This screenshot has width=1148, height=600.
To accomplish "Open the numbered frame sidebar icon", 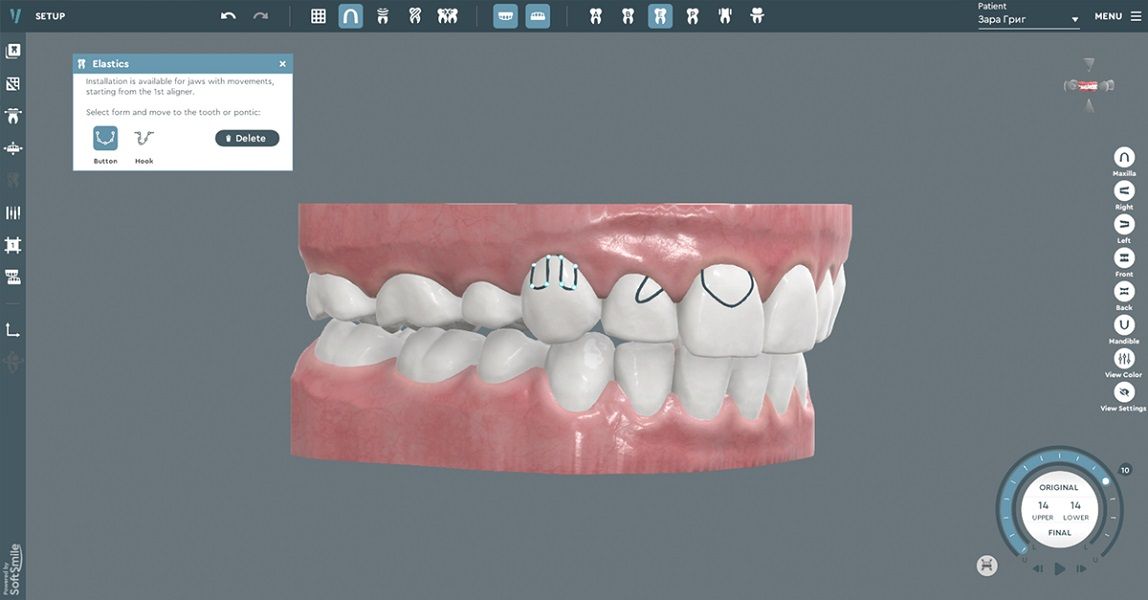I will [12, 245].
